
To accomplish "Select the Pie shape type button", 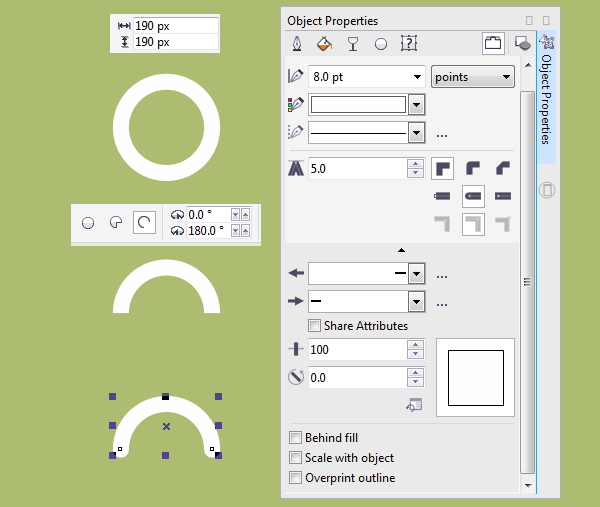I will [116, 222].
